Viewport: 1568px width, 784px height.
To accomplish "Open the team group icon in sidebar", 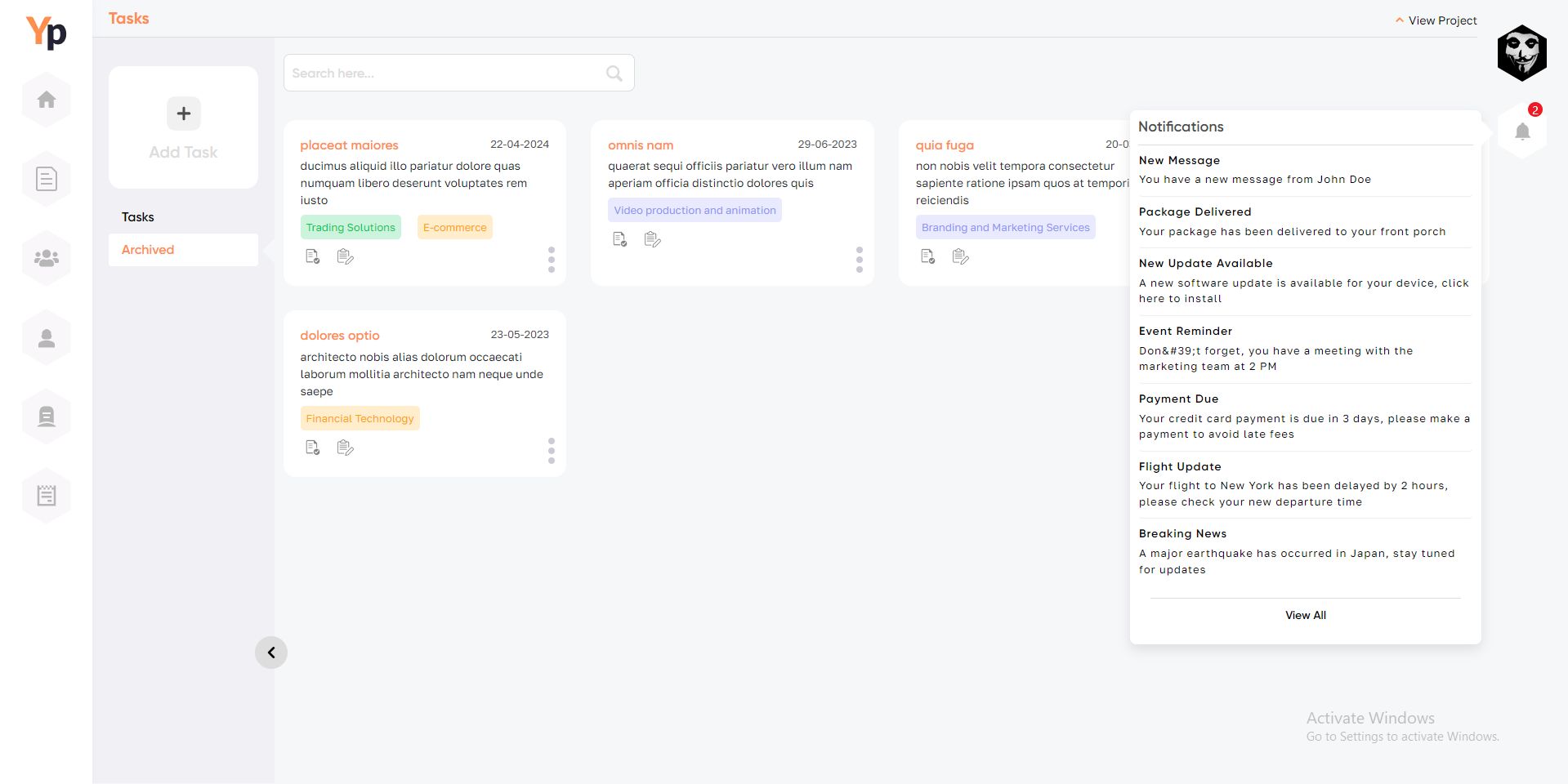I will [47, 258].
